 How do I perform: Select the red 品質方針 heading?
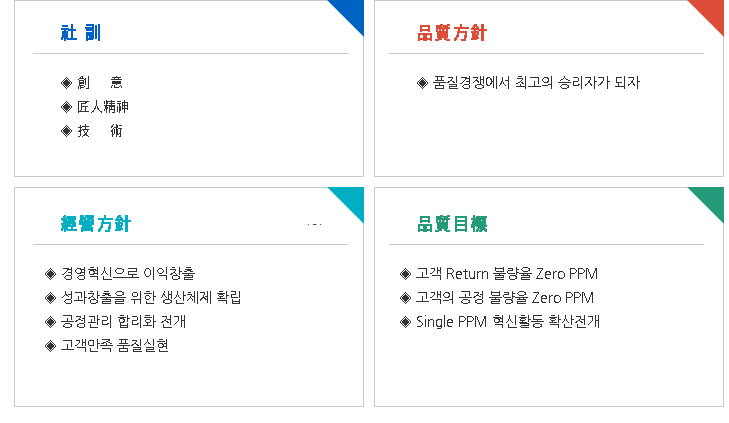pos(452,33)
